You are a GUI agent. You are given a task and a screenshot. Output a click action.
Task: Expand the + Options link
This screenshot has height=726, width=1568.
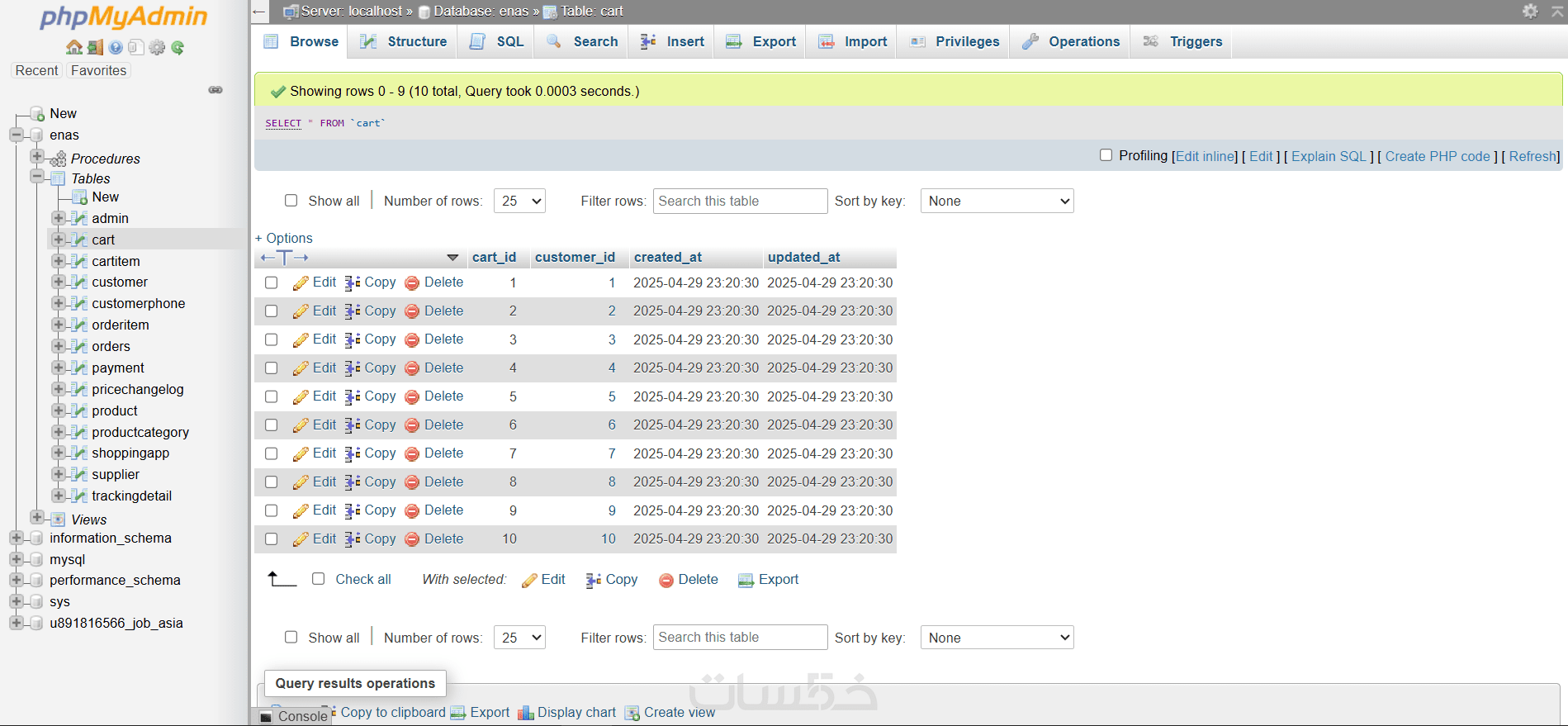click(284, 238)
